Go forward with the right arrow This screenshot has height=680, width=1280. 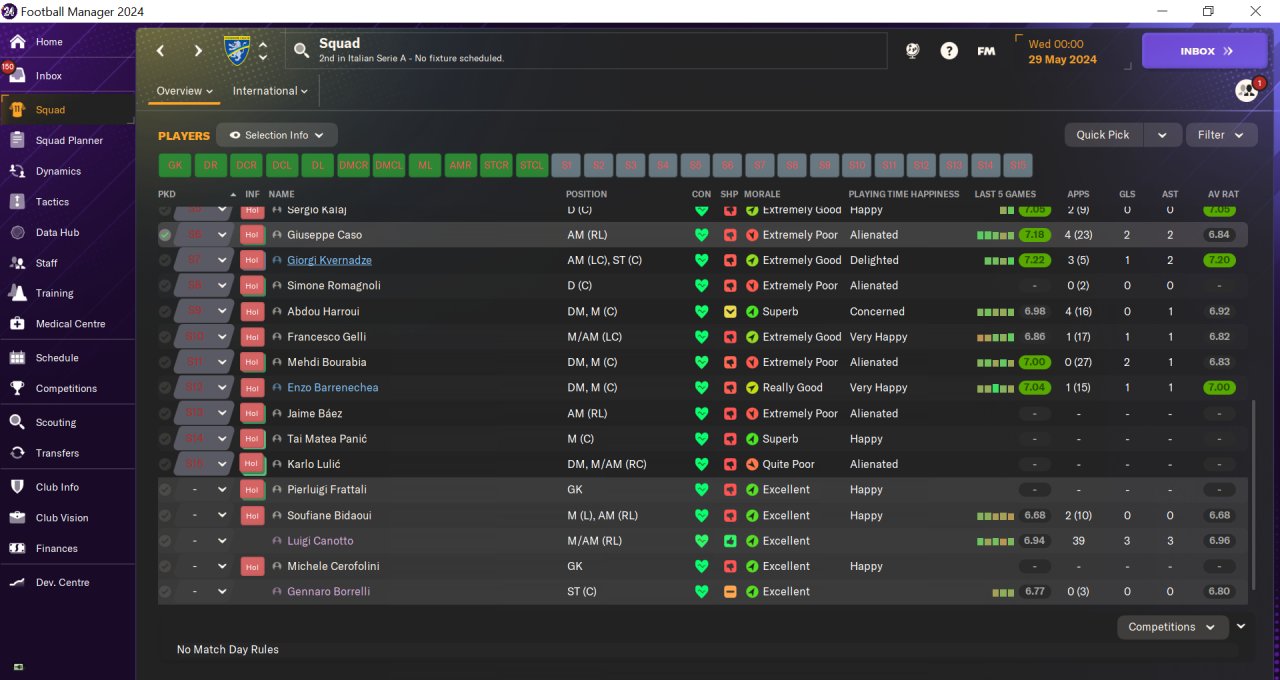click(x=198, y=51)
